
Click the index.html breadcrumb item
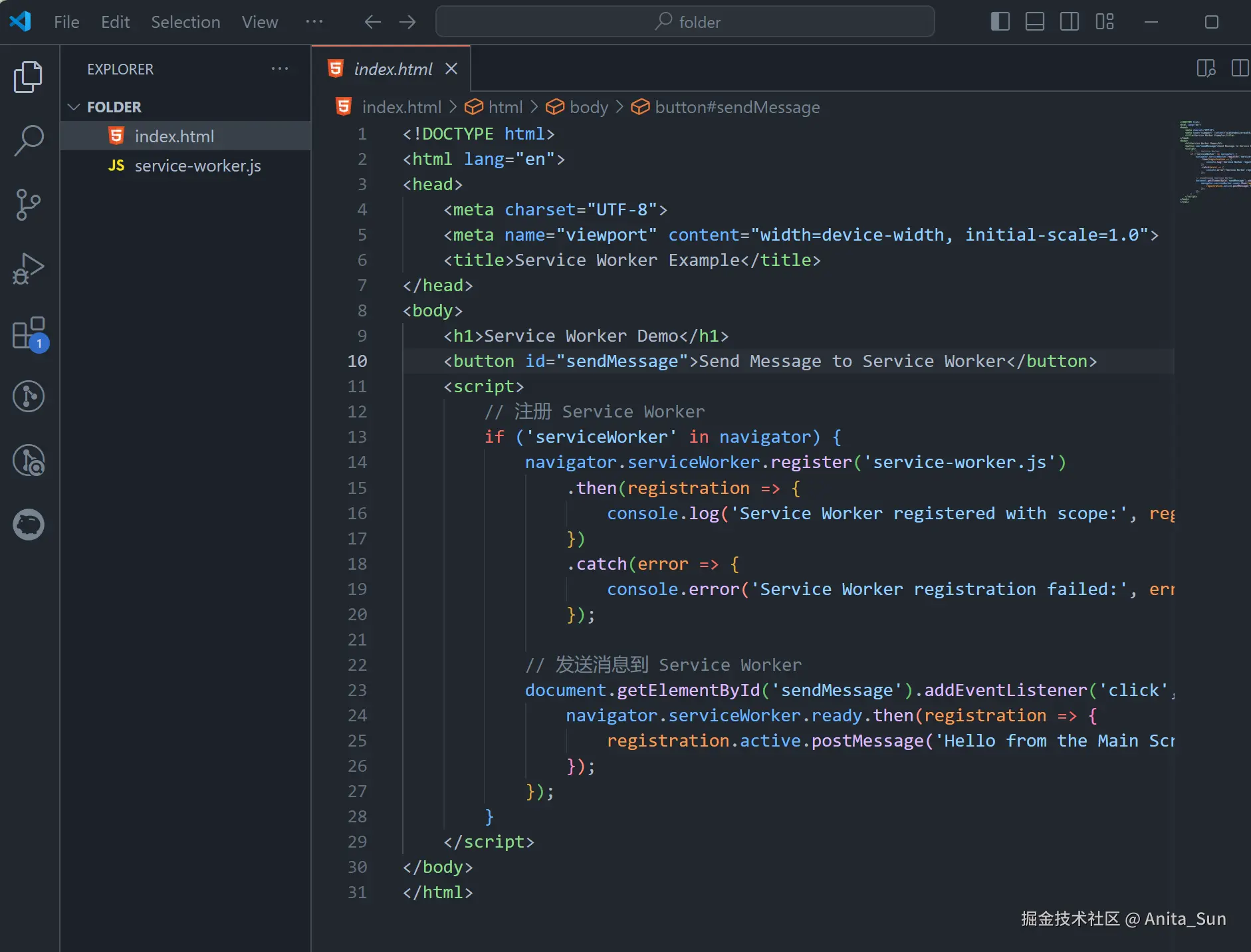(401, 107)
